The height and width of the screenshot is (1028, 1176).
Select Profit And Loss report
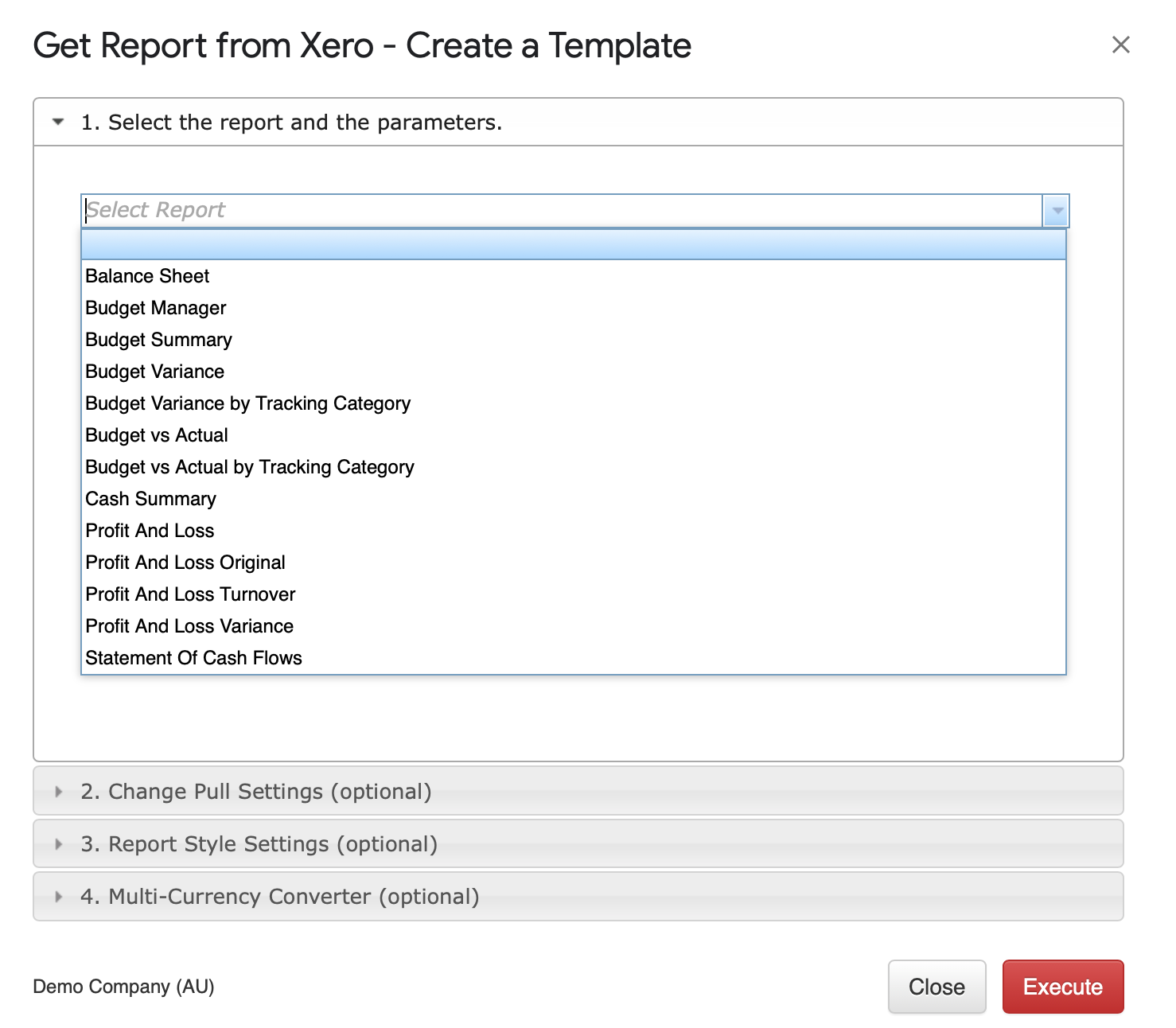pyautogui.click(x=574, y=531)
